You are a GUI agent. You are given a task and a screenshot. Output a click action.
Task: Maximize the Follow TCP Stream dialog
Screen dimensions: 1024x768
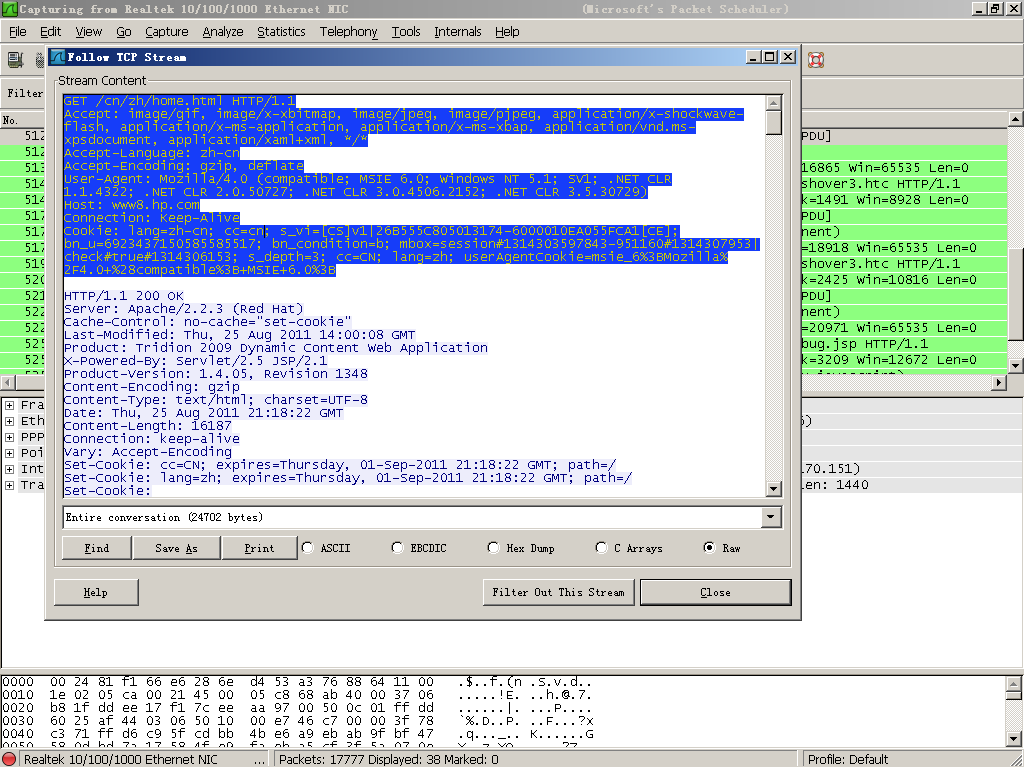click(771, 57)
